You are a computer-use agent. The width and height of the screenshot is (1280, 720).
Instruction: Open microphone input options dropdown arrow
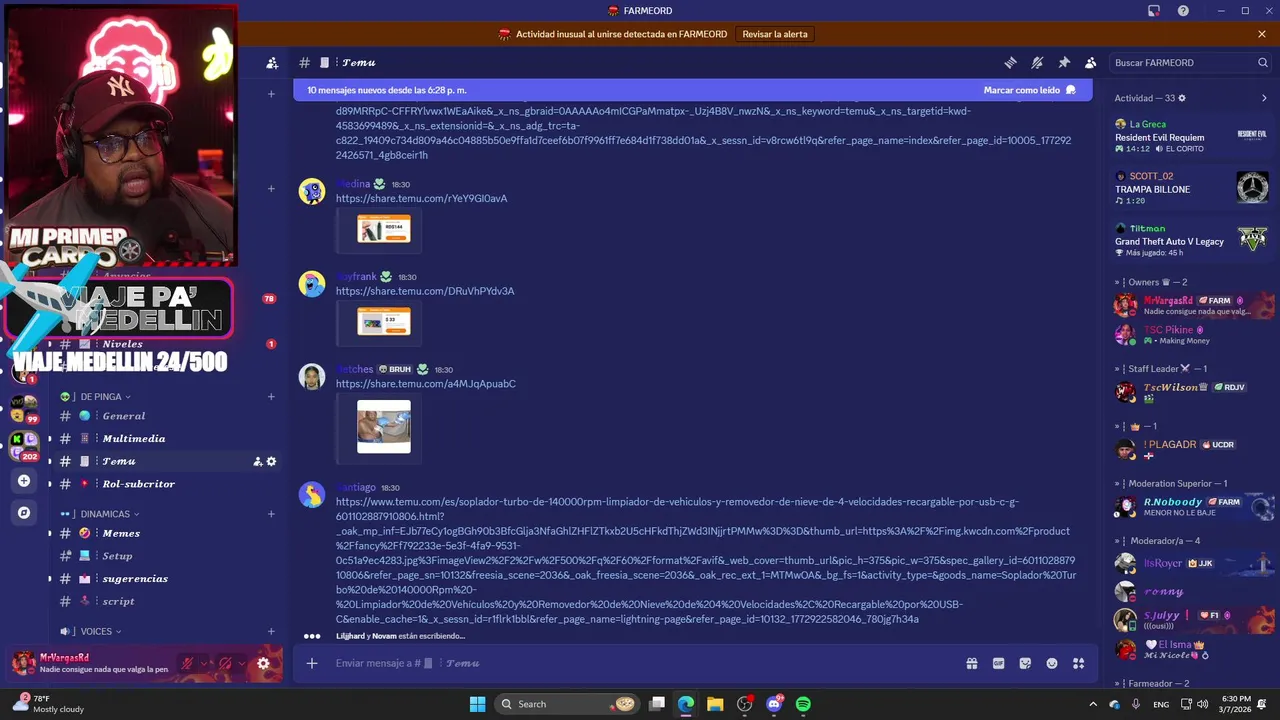point(205,663)
